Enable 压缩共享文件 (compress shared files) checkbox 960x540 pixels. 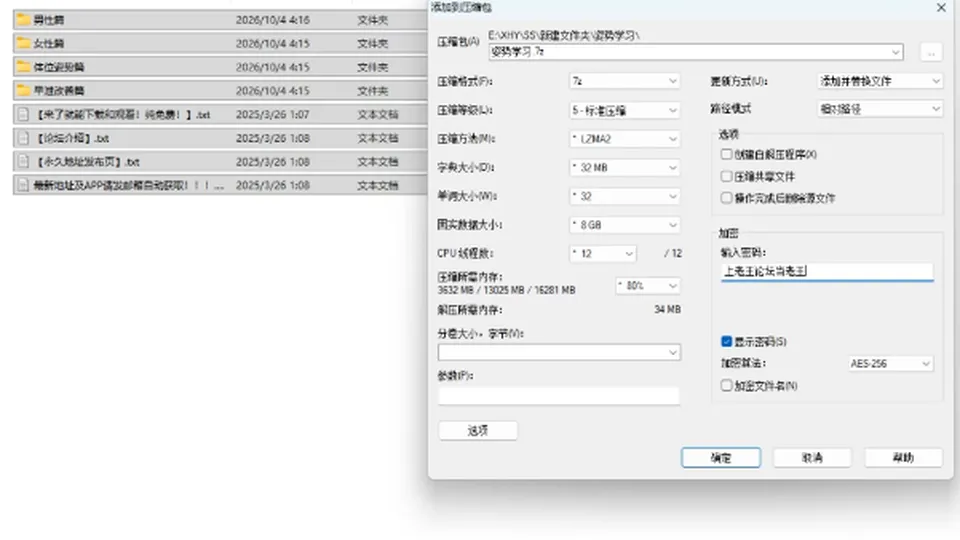(x=726, y=176)
